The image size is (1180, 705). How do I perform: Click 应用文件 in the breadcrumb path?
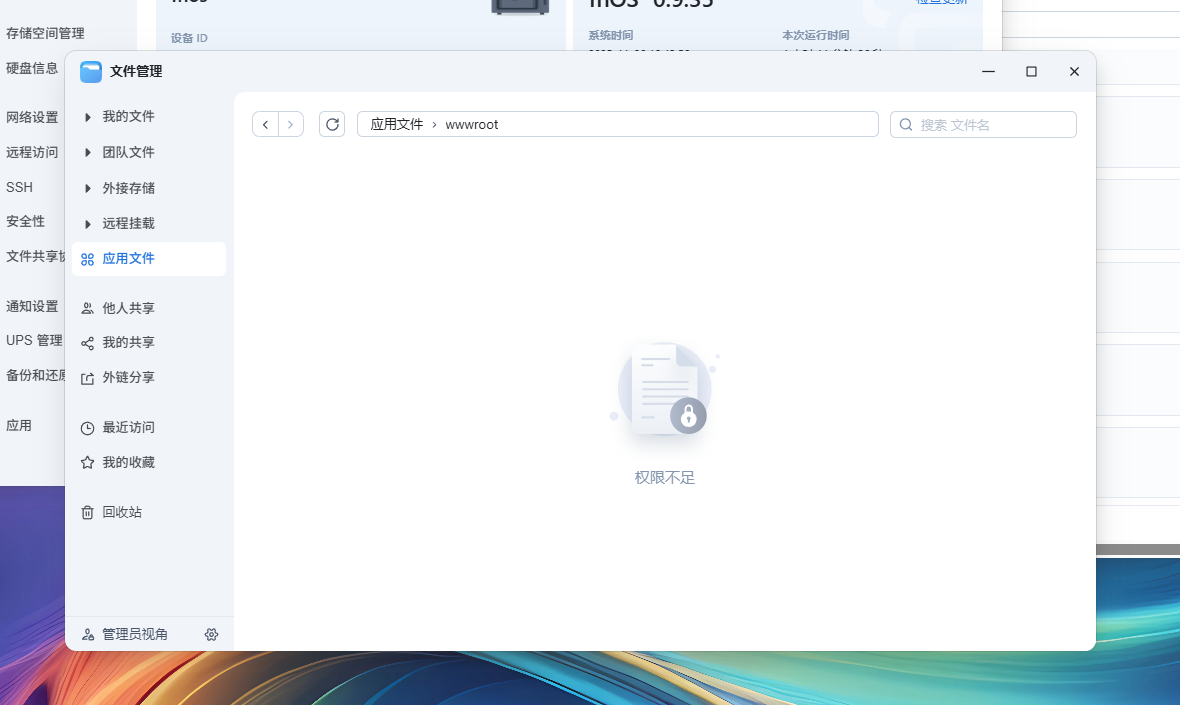[397, 124]
